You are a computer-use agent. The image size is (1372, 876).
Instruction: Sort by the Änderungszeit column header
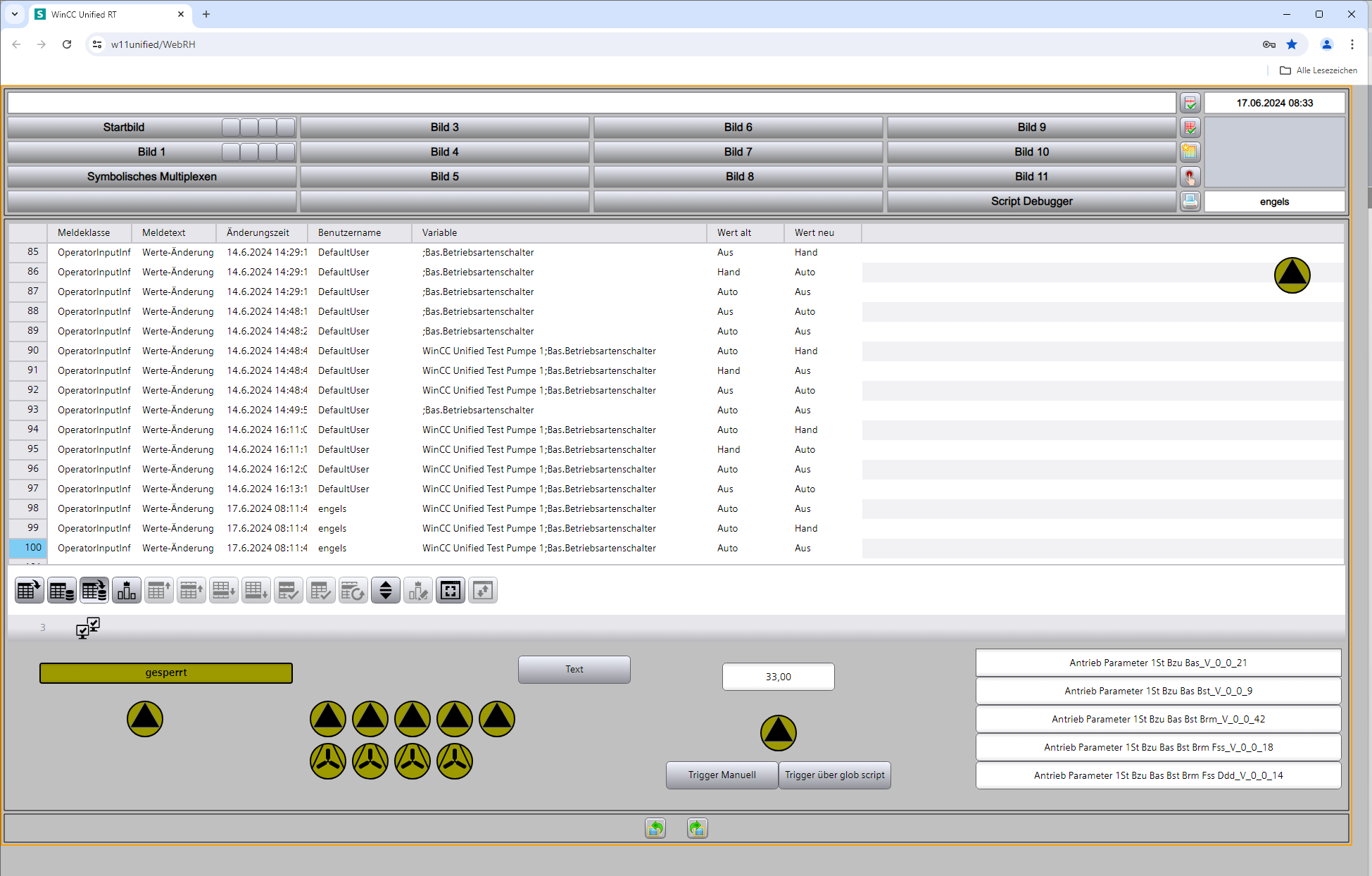[258, 232]
